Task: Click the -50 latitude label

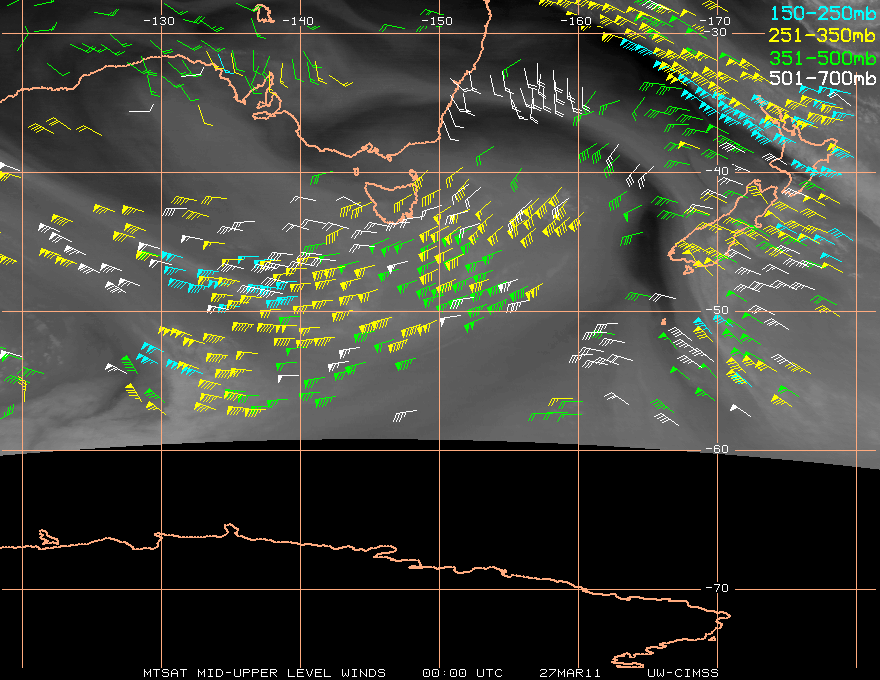Action: click(717, 310)
